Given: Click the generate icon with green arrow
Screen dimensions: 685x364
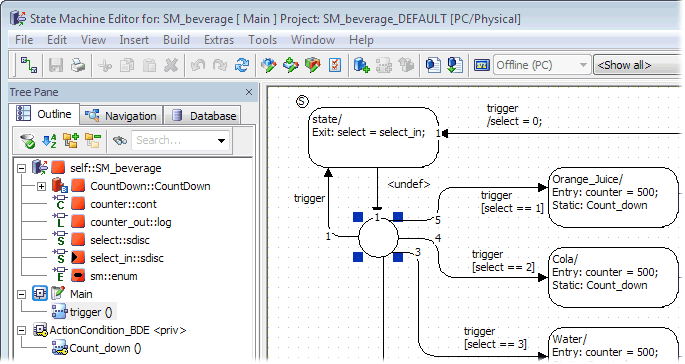Looking at the screenshot, I should (291, 66).
